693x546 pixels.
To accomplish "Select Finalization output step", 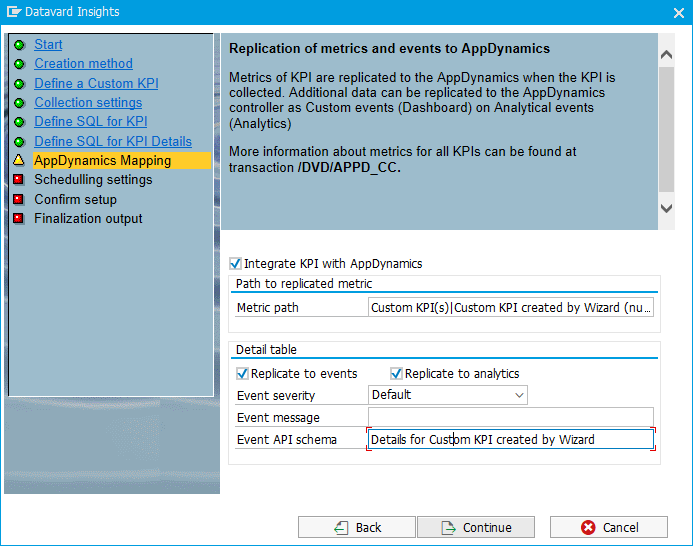I will (88, 218).
